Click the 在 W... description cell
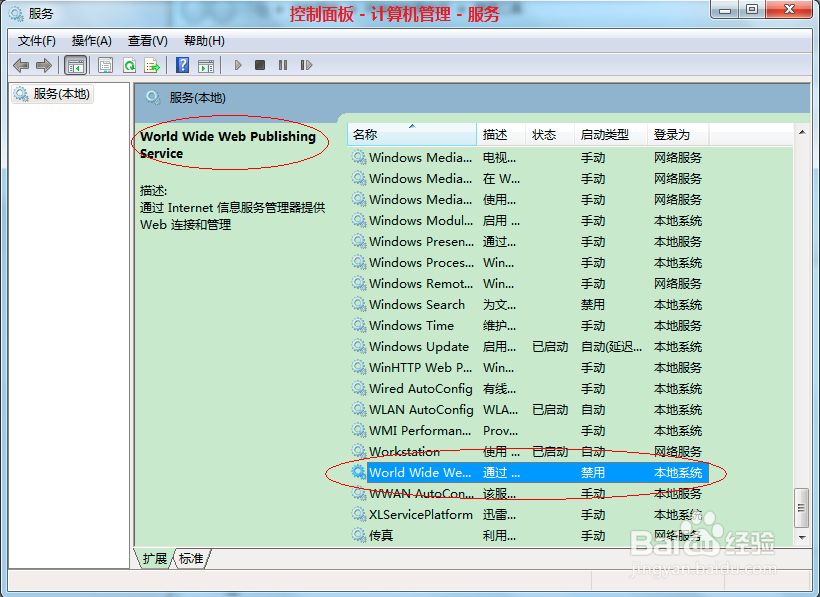 pyautogui.click(x=502, y=178)
